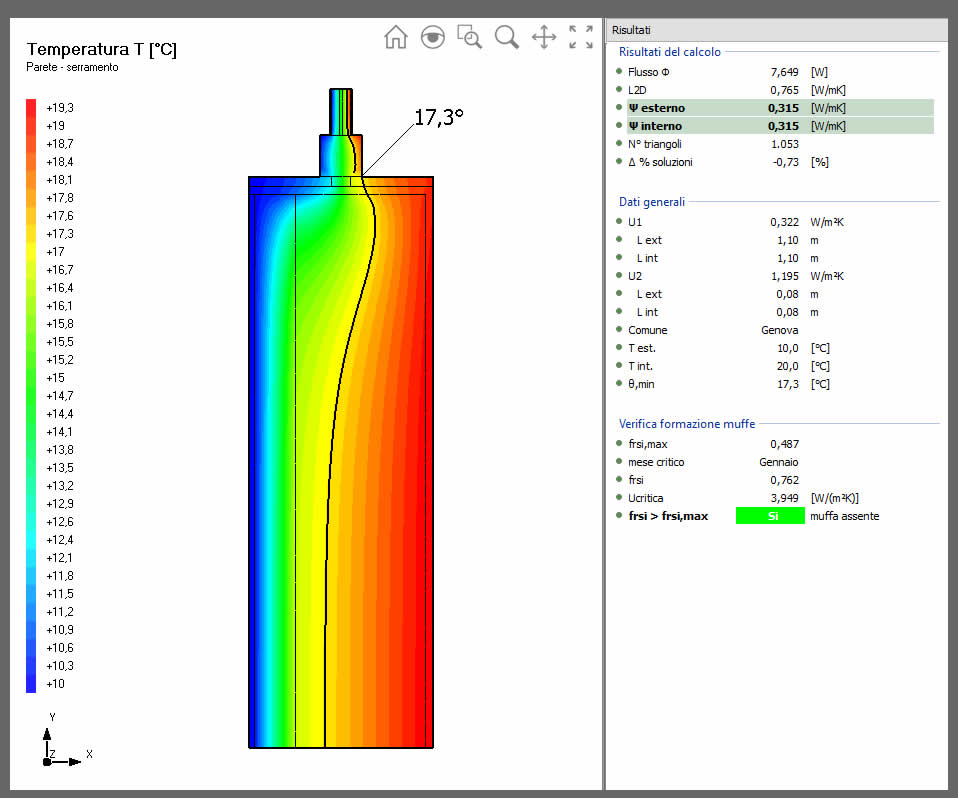Click the frsi,max value 0,487
The height and width of the screenshot is (798, 958).
point(784,444)
